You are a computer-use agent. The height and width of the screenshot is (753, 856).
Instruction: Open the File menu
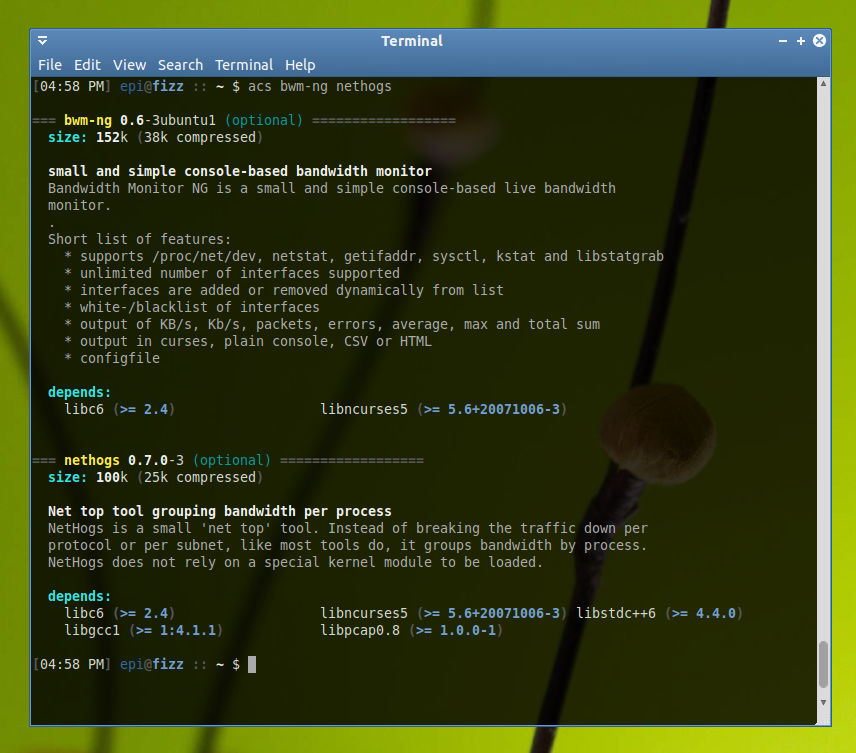tap(50, 65)
